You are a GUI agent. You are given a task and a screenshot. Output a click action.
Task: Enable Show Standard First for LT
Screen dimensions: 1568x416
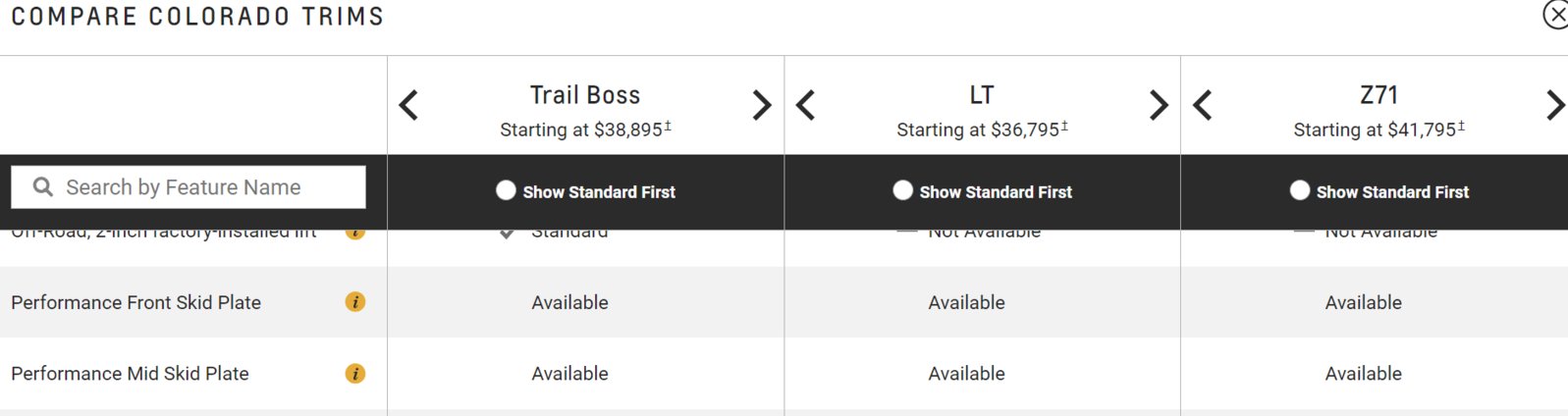click(x=902, y=190)
